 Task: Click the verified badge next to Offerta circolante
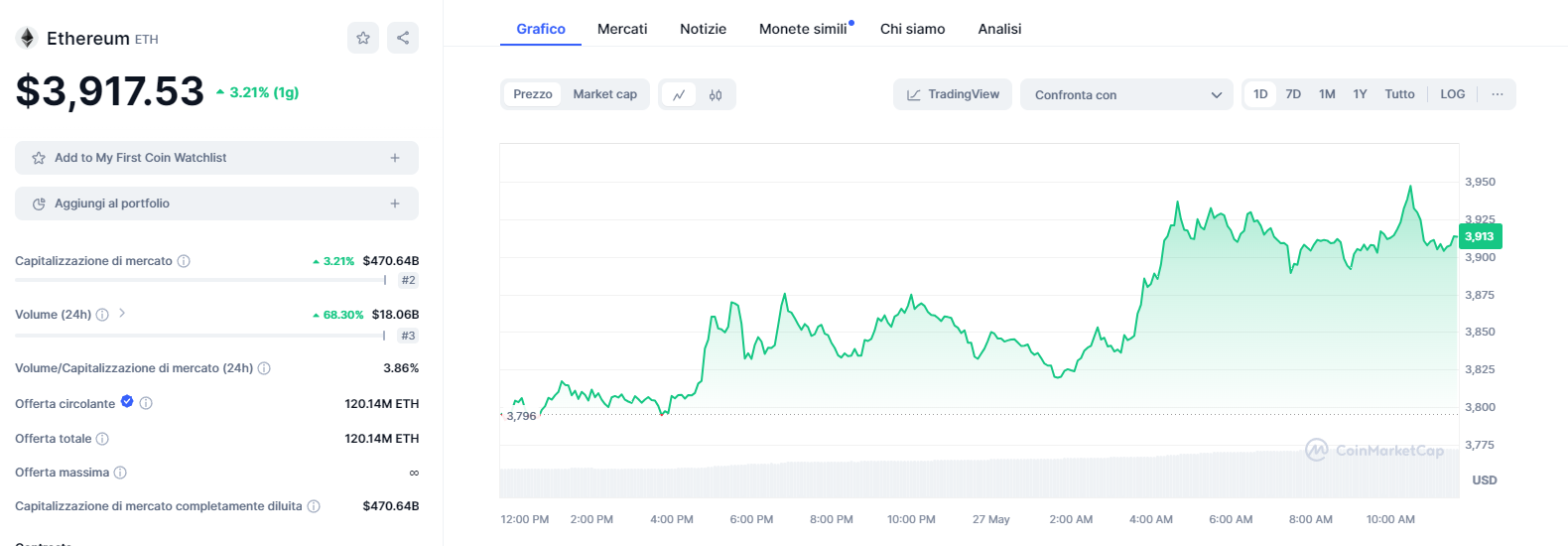point(127,402)
